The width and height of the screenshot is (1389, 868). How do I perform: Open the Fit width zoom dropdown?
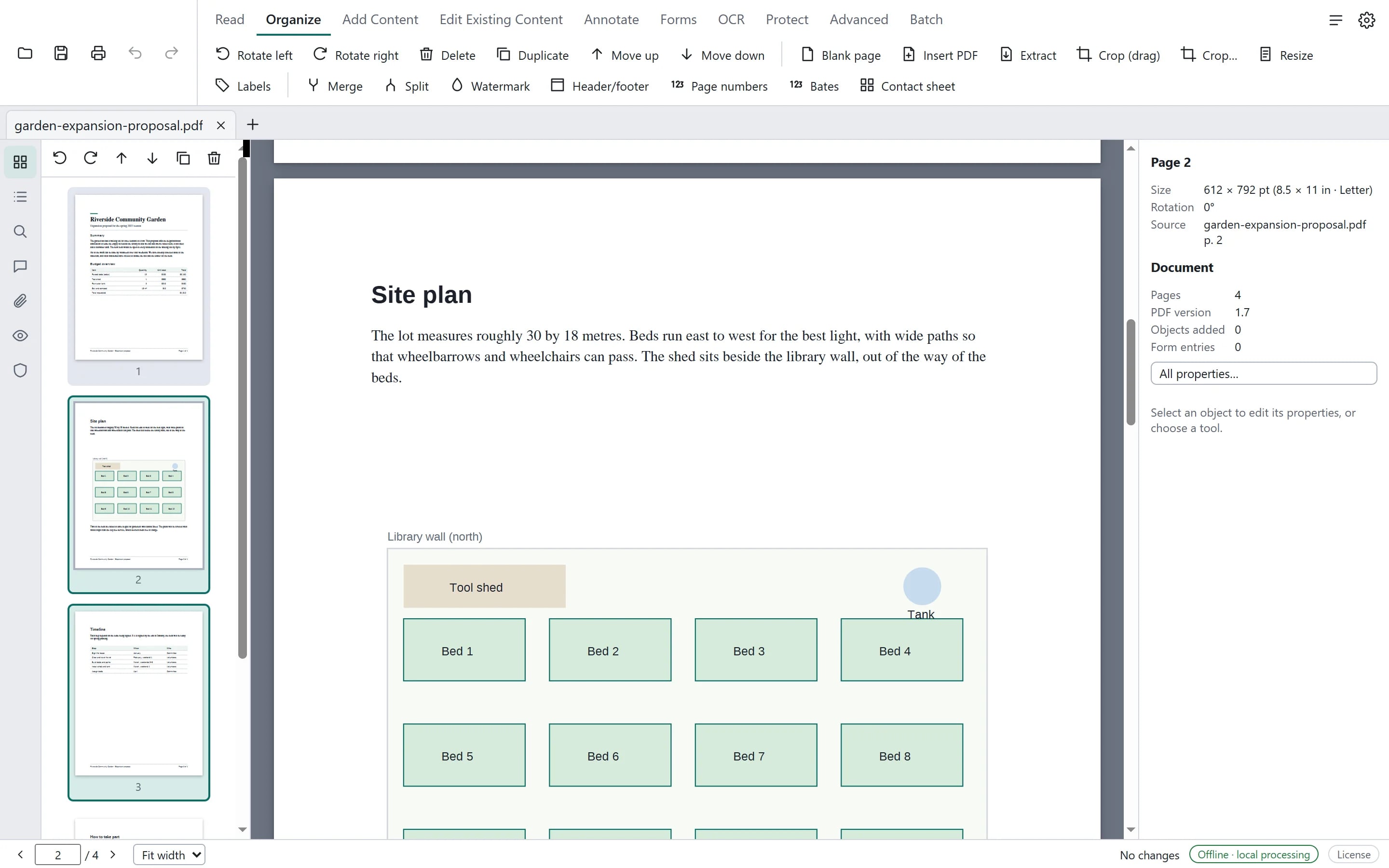(x=169, y=855)
